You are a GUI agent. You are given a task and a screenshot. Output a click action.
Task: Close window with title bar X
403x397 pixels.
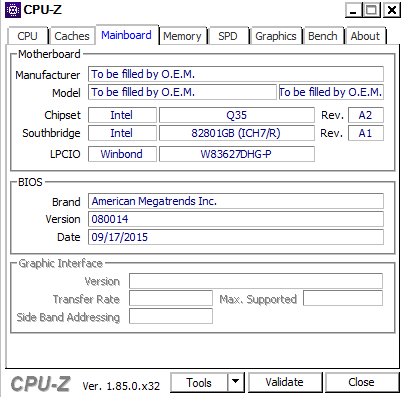pyautogui.click(x=391, y=10)
